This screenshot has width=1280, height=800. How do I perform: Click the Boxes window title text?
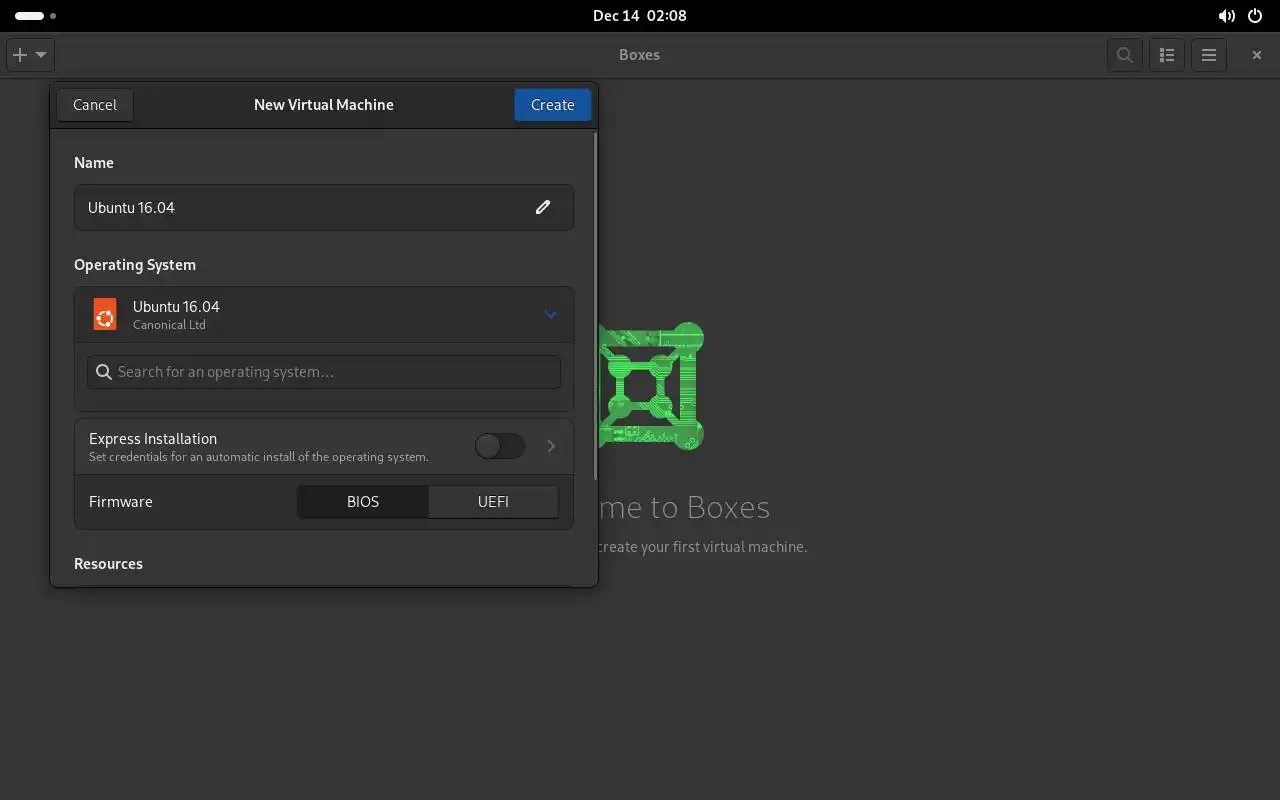(639, 55)
